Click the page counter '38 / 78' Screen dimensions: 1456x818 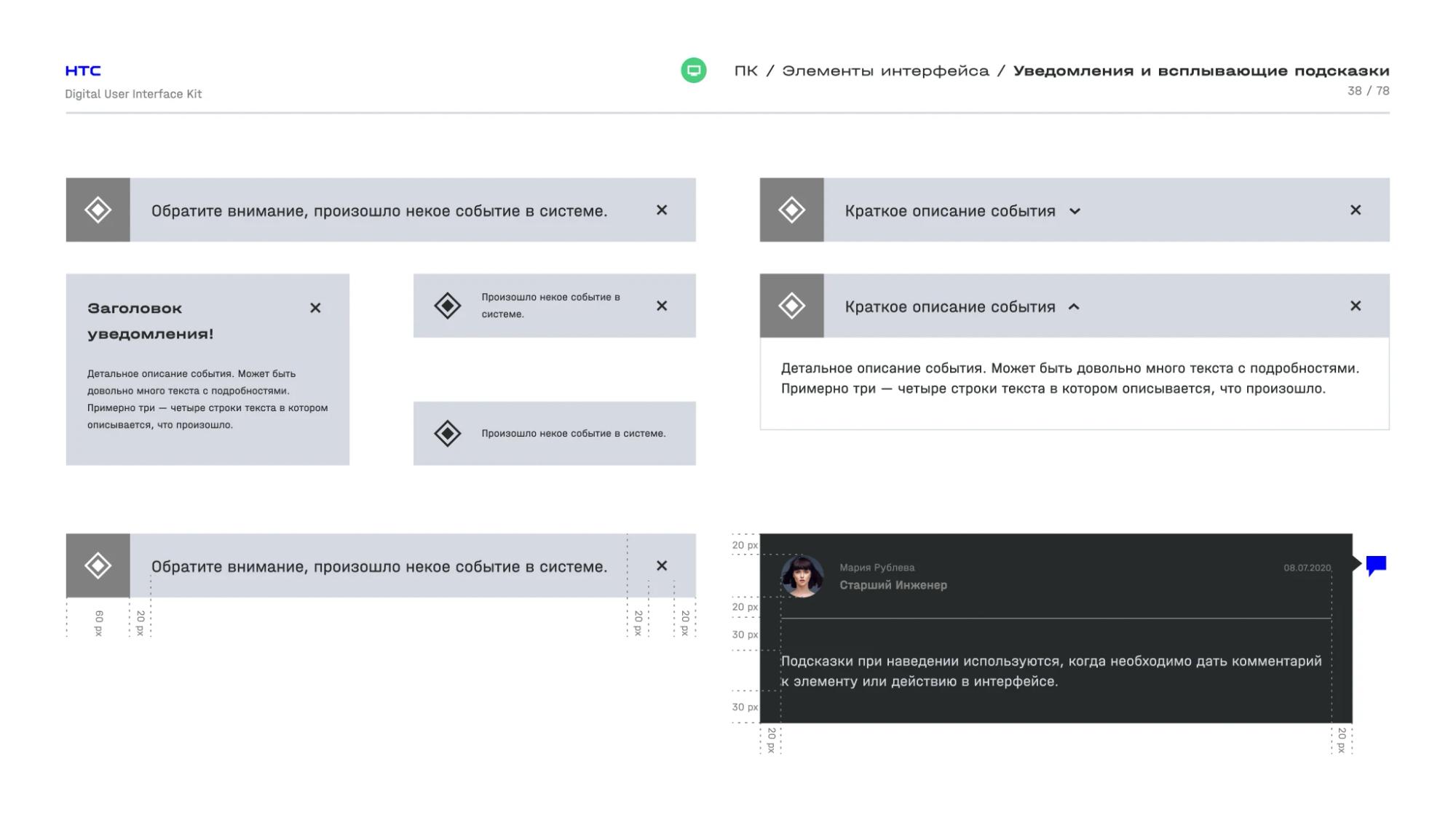[x=1369, y=91]
